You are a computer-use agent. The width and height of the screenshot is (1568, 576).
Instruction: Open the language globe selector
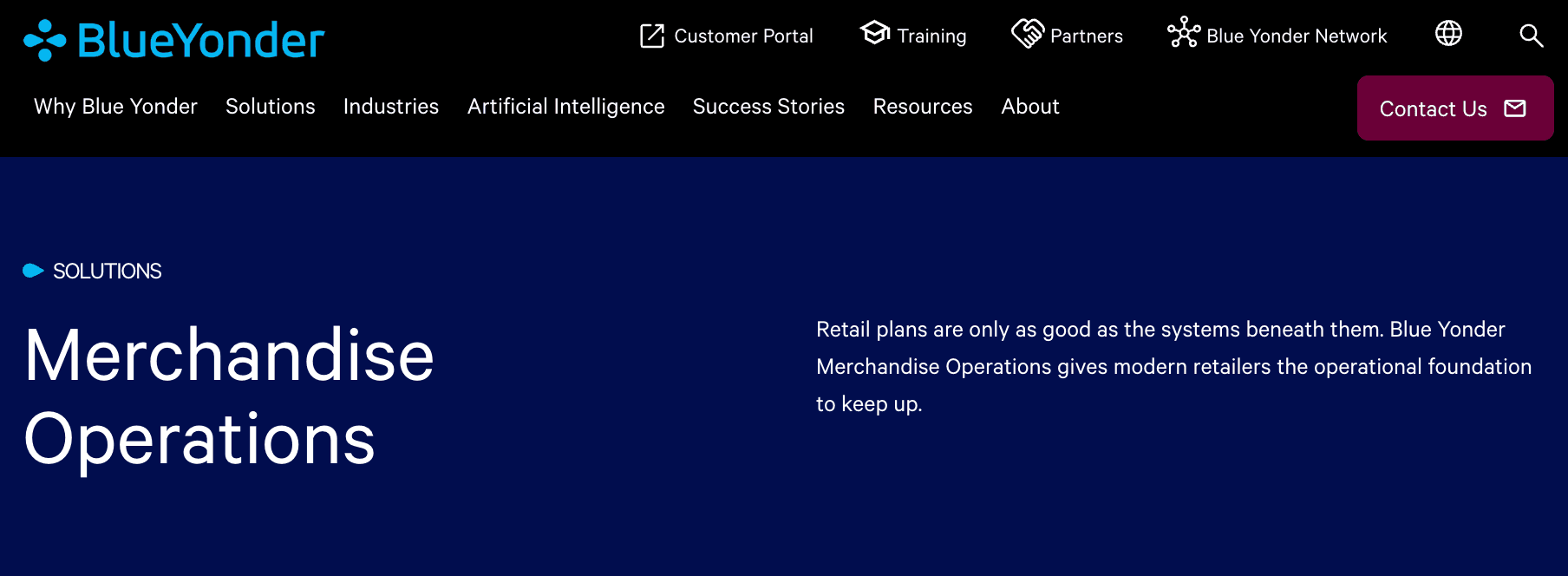[1448, 33]
